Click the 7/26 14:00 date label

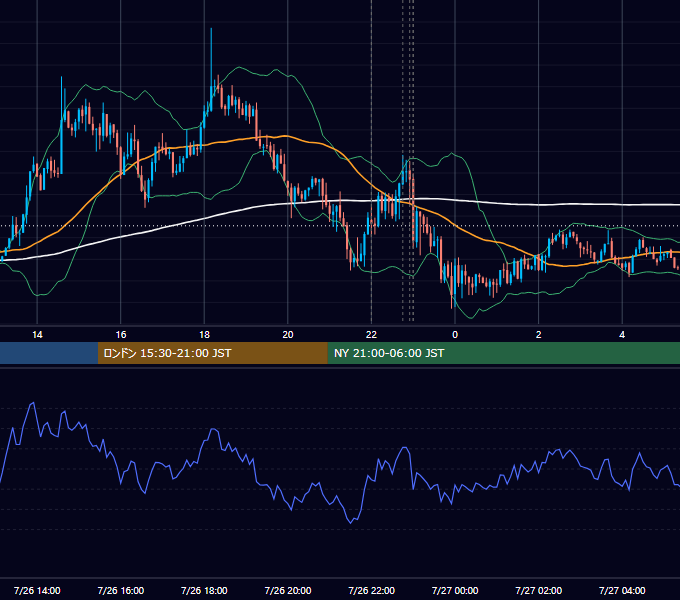click(37, 590)
